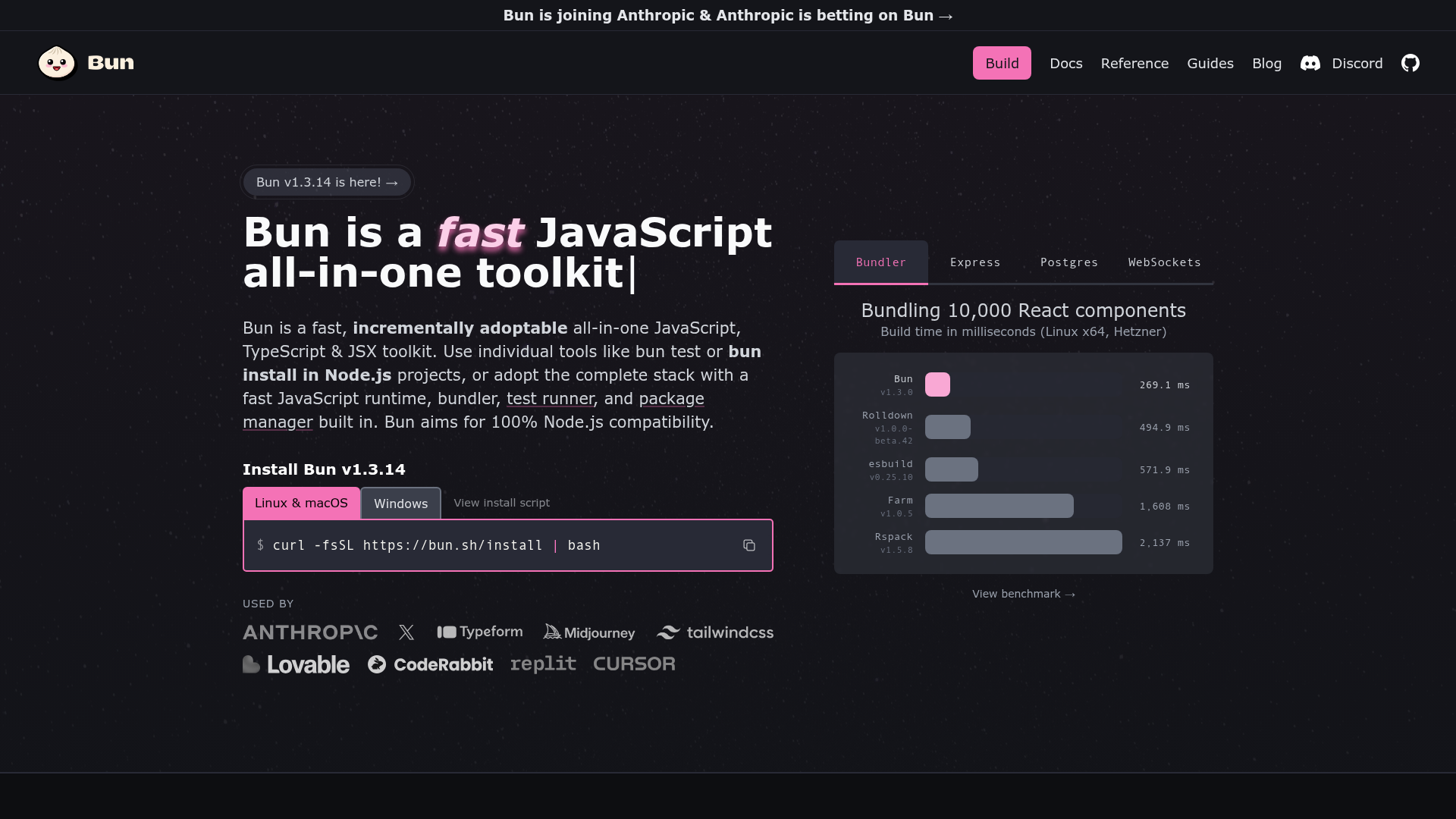This screenshot has width=1456, height=819.
Task: Click the 'Rolldown' label in benchmark chart
Action: coord(887,416)
